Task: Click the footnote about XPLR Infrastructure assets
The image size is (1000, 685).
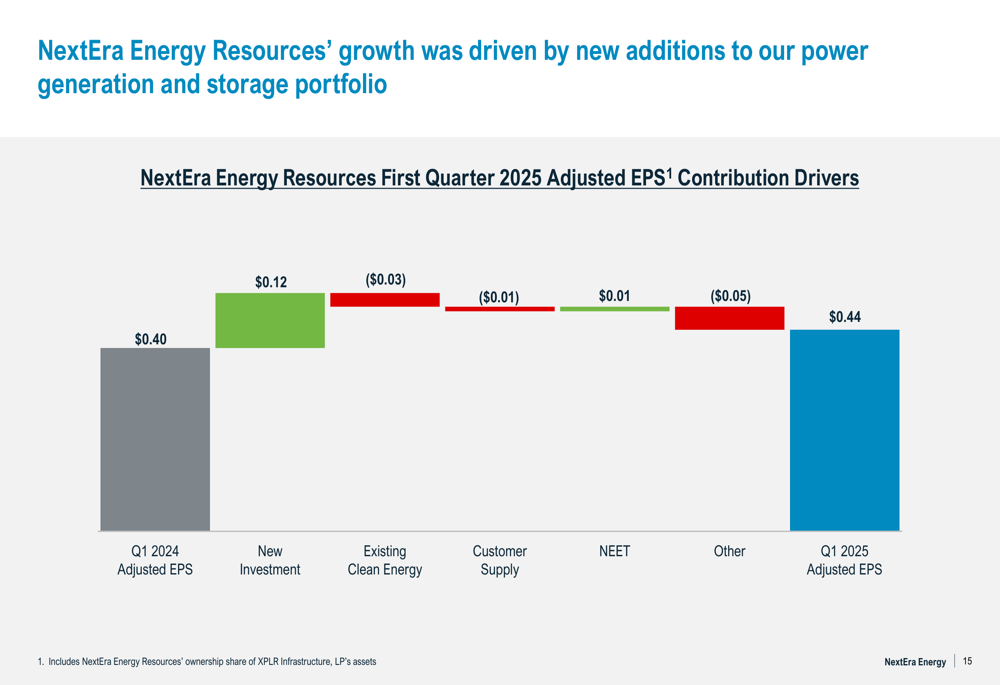Action: point(207,661)
